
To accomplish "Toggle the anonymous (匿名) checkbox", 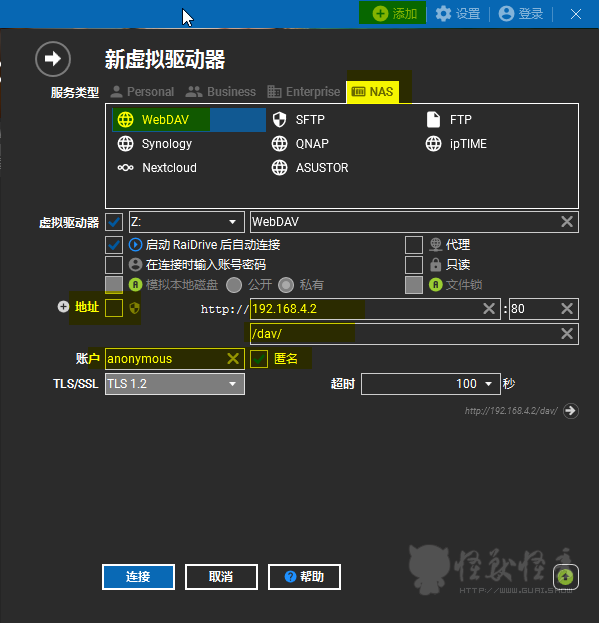I will point(259,359).
